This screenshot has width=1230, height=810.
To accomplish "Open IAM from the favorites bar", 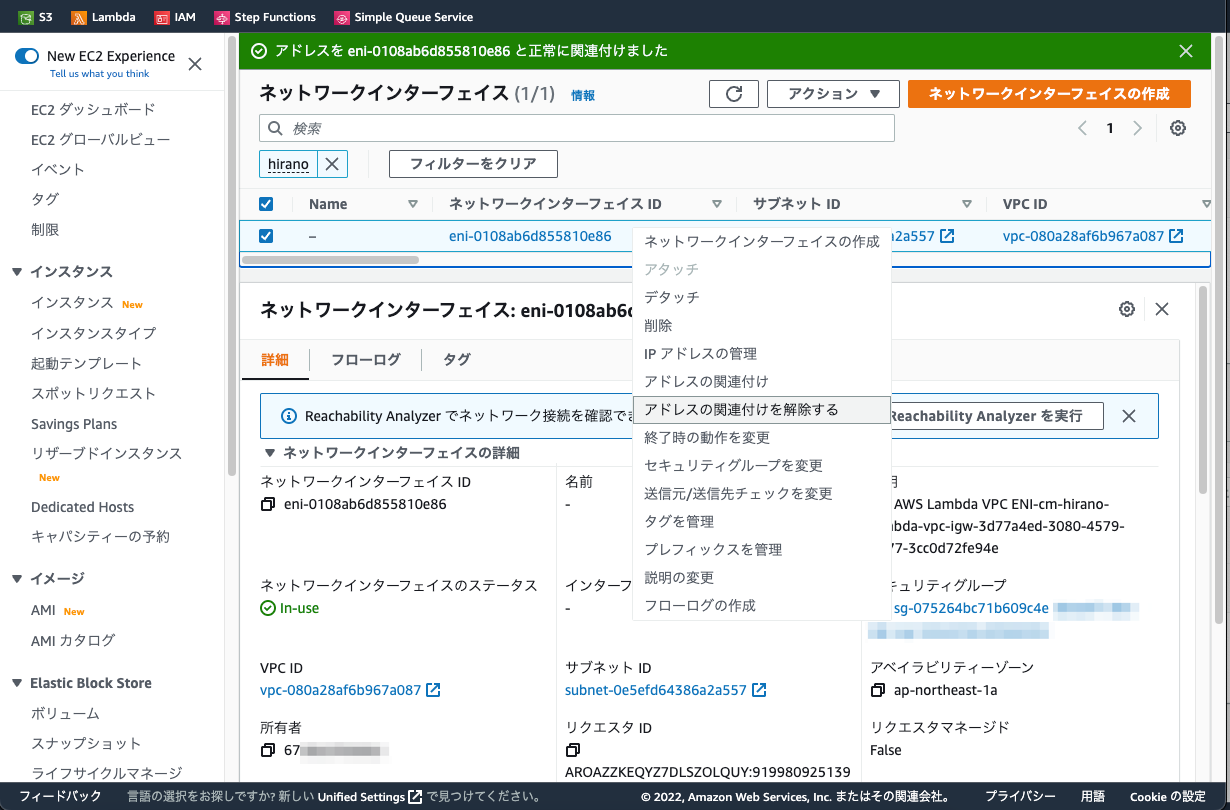I will [176, 16].
